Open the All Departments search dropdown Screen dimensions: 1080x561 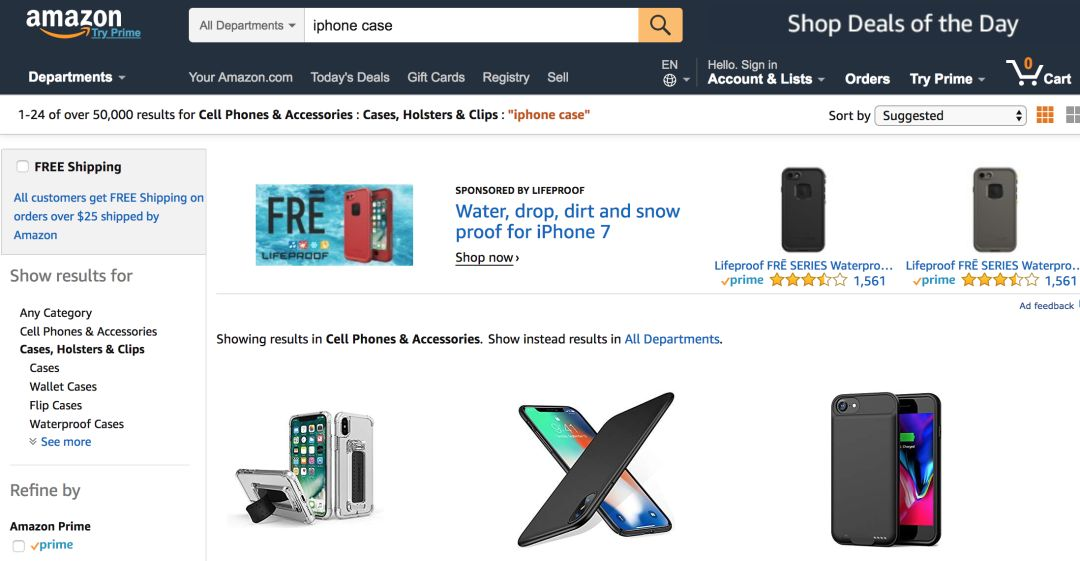[x=247, y=26]
